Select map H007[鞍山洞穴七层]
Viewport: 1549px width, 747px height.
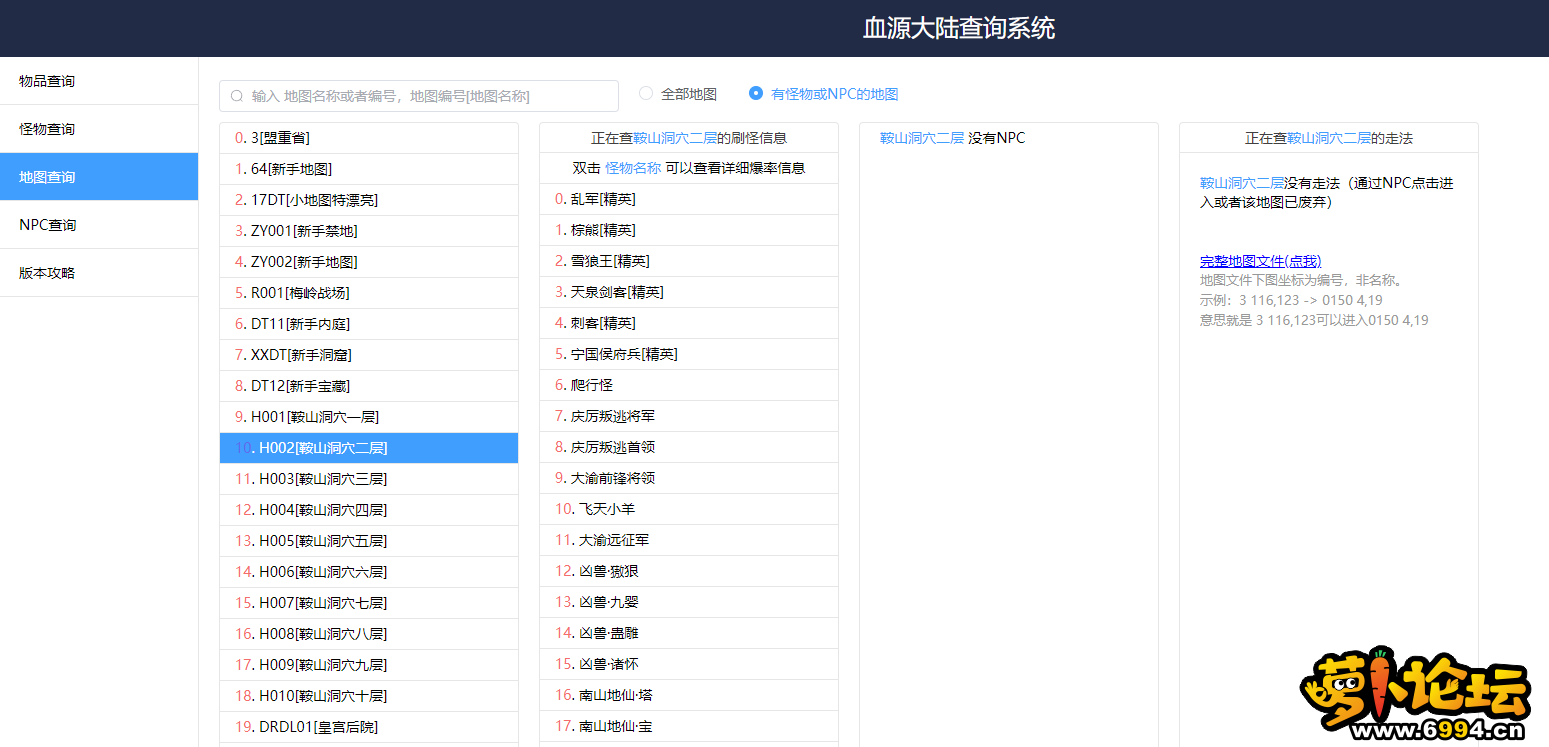click(x=369, y=603)
